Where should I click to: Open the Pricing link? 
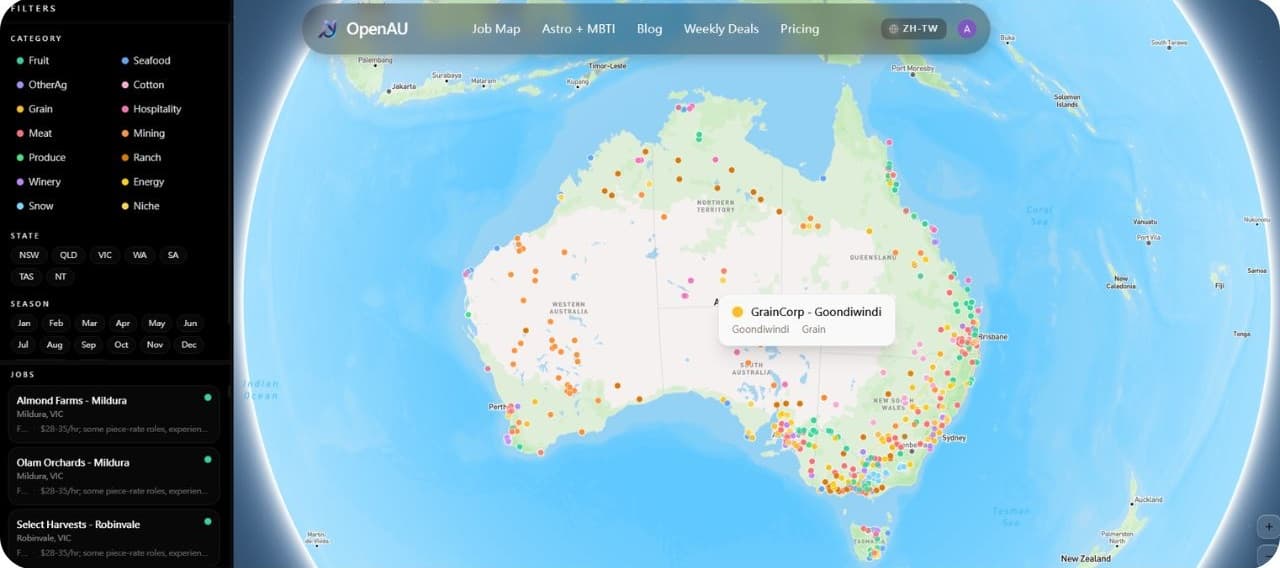(x=799, y=29)
